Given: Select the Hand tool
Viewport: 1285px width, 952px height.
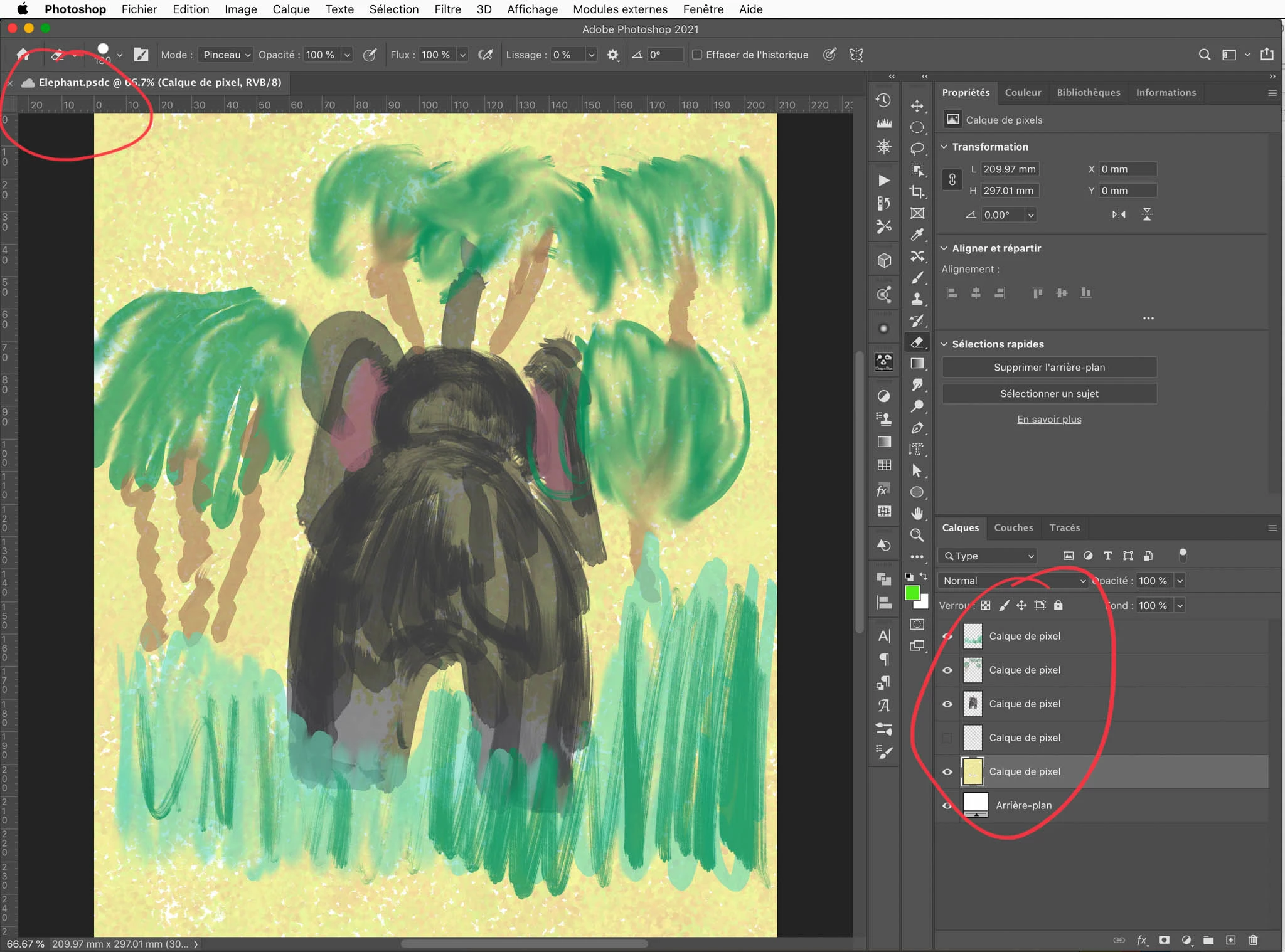Looking at the screenshot, I should point(917,514).
